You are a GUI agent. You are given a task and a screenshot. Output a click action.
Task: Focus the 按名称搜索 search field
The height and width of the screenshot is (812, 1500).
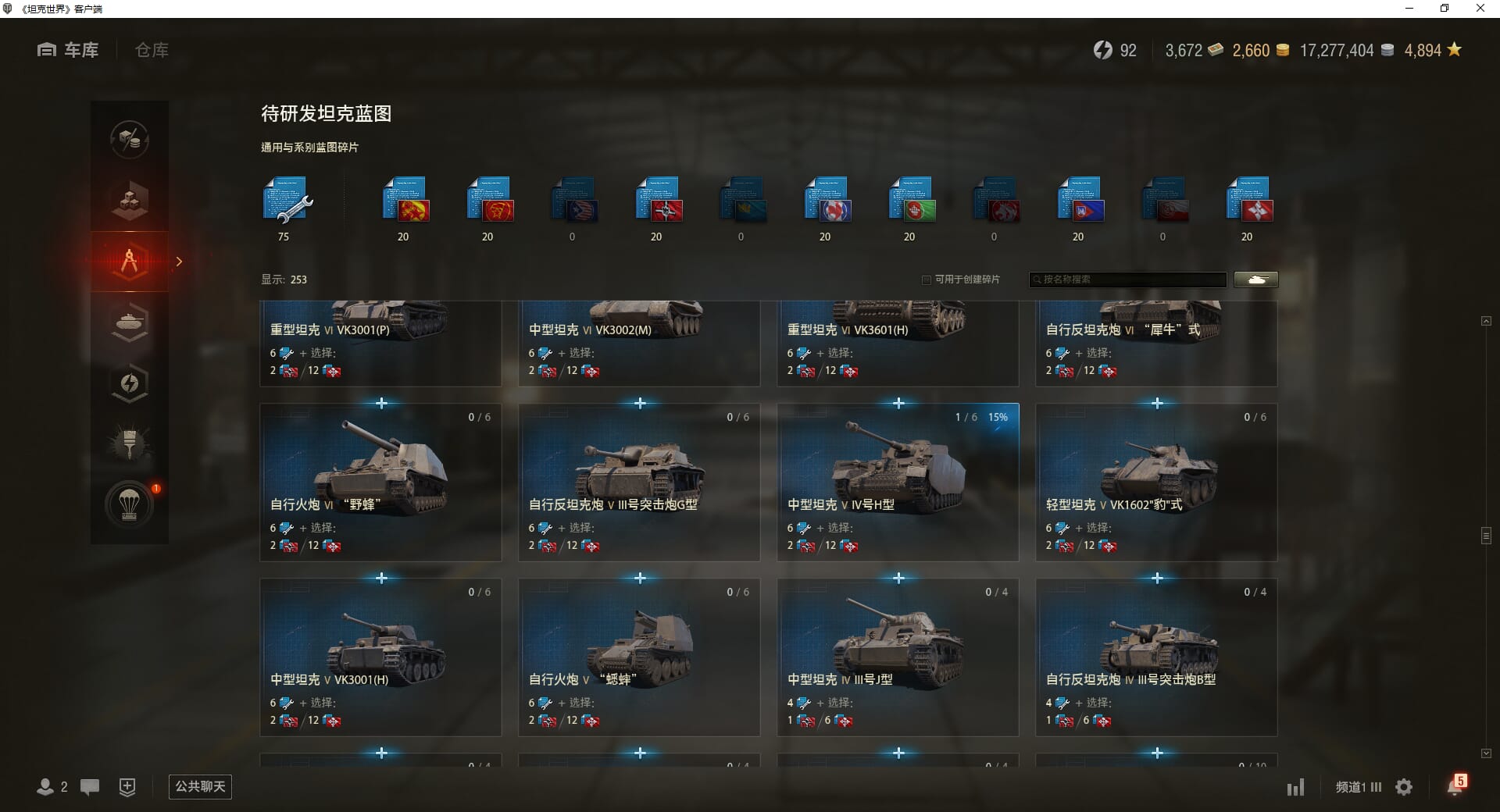(x=1128, y=280)
